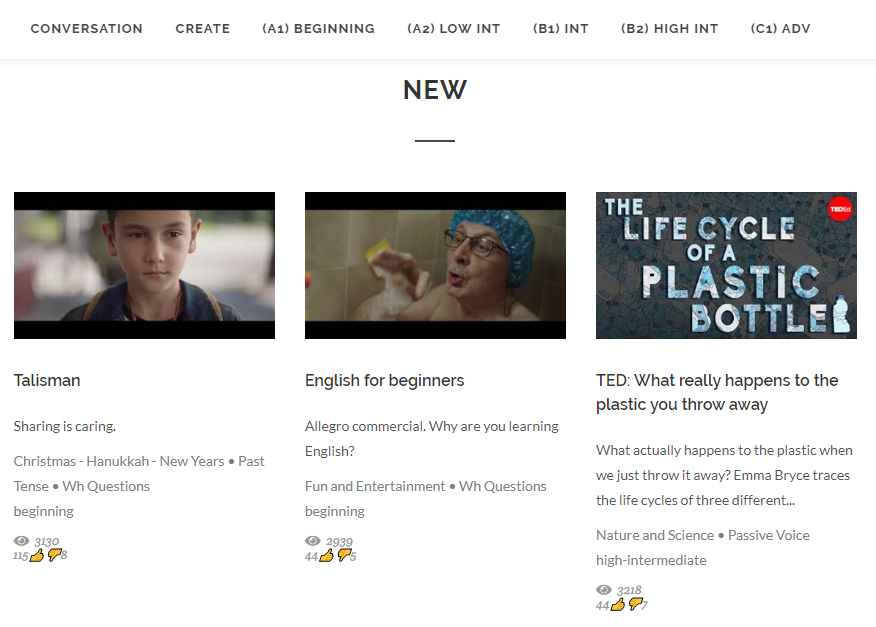Select the (B2) High Int level menu
The width and height of the screenshot is (876, 627).
(x=669, y=28)
